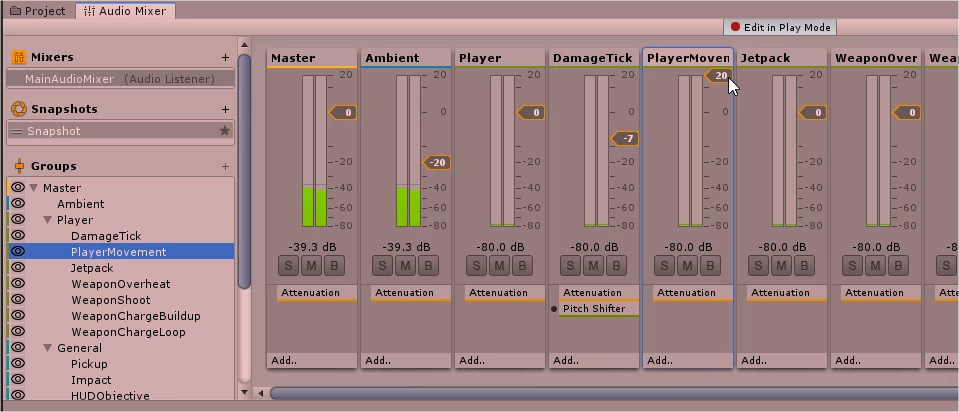Toggle visibility eye for the WeaponChargeLoop group

(18, 331)
